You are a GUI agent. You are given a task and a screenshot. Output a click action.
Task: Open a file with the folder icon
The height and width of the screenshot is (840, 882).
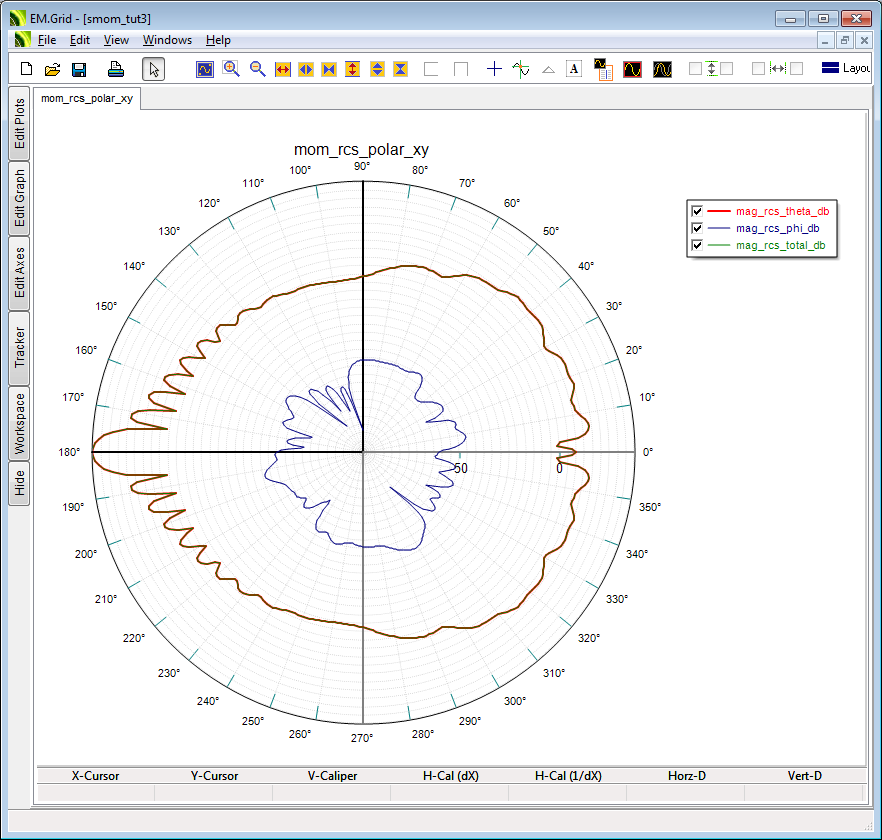pos(53,69)
